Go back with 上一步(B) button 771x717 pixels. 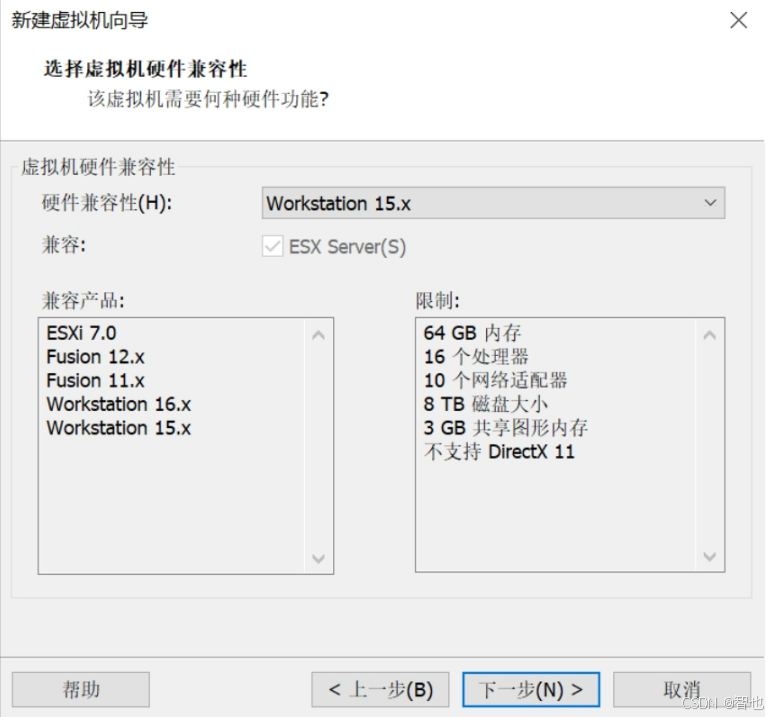point(380,689)
